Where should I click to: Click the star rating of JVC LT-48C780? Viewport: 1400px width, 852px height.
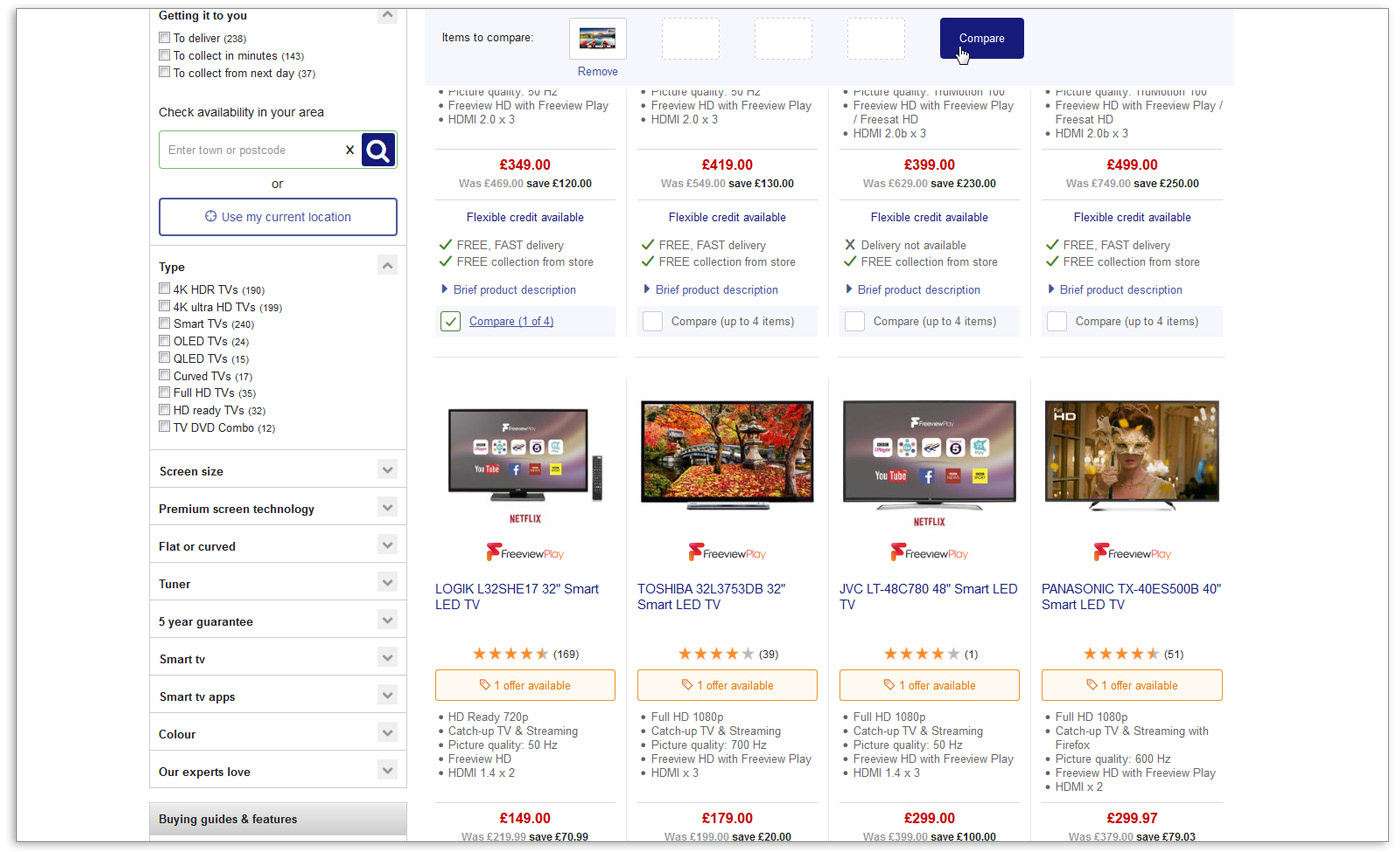pyautogui.click(x=922, y=654)
